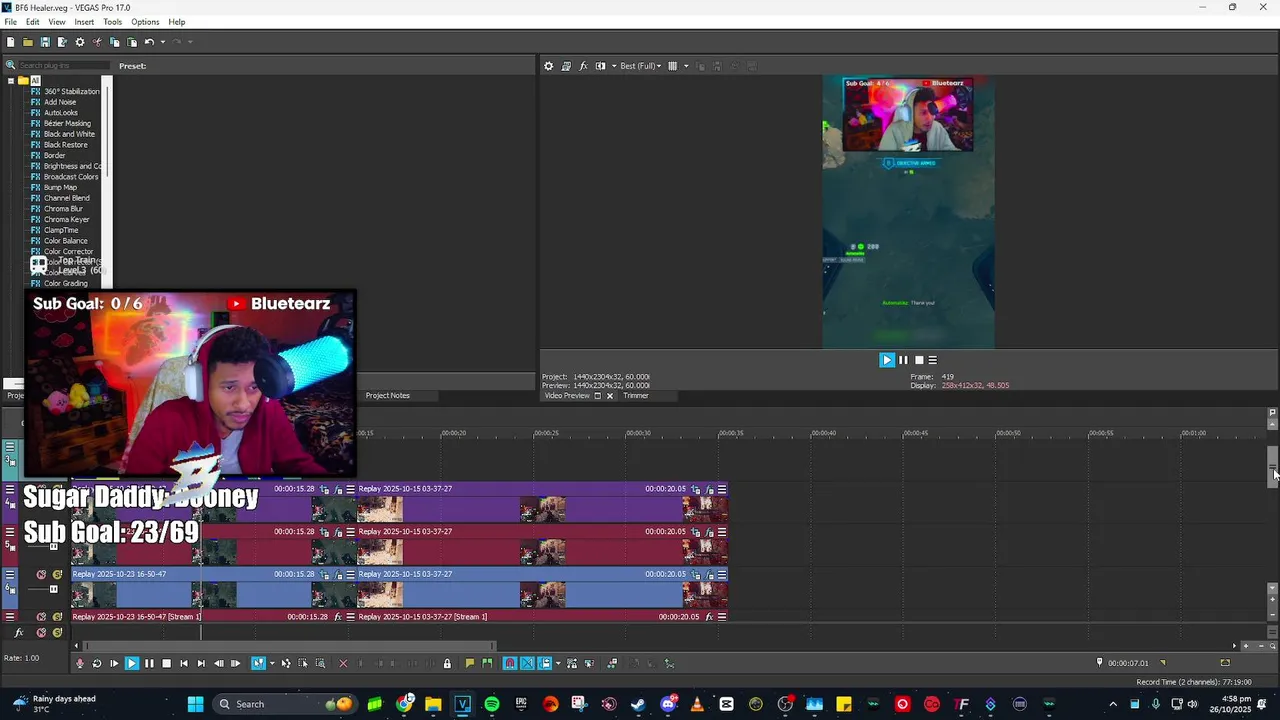Create a new project with New icon

coord(10,42)
